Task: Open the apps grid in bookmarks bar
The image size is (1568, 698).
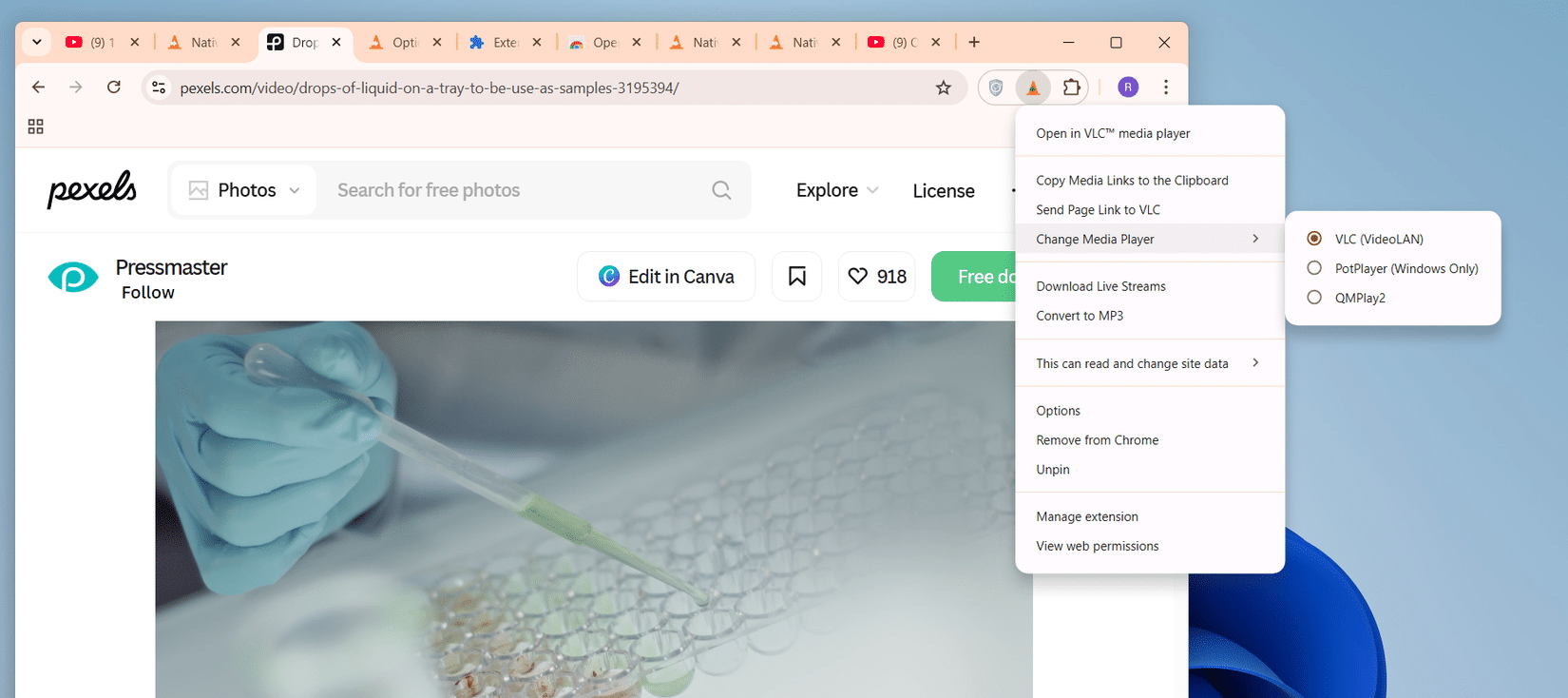Action: 36,126
